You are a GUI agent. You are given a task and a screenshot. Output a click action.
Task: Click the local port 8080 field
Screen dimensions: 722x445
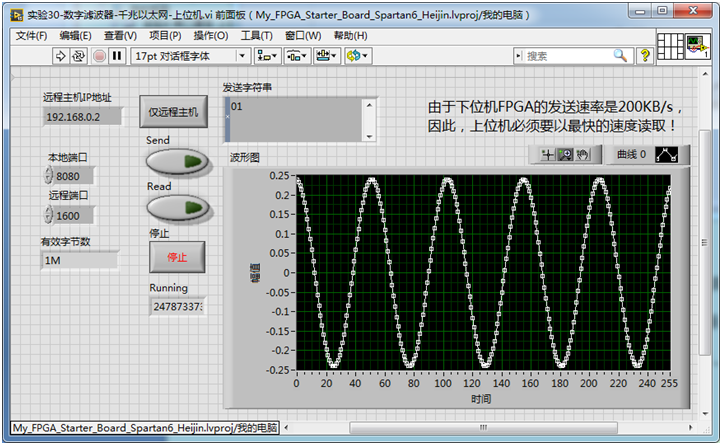tap(73, 176)
